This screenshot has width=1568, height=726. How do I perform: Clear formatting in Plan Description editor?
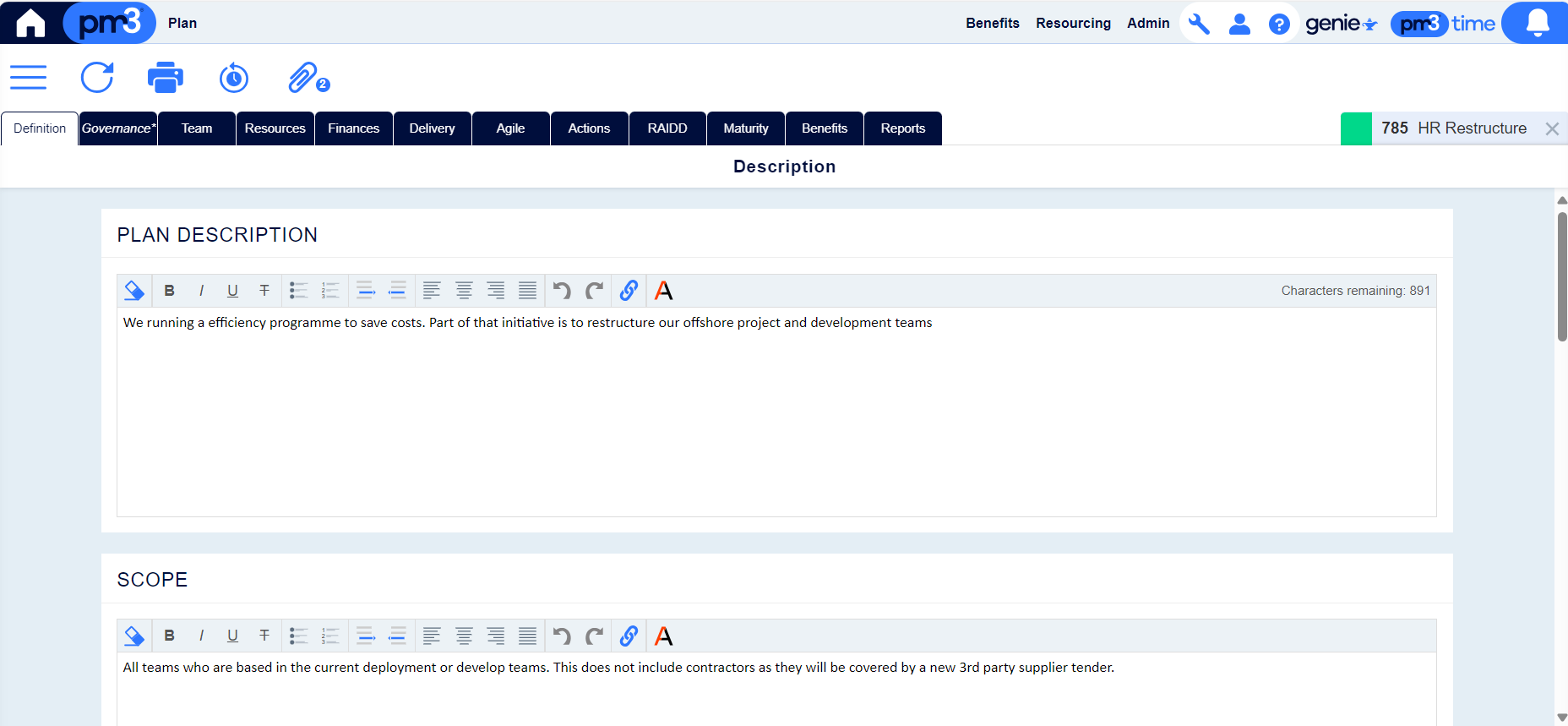click(x=134, y=291)
